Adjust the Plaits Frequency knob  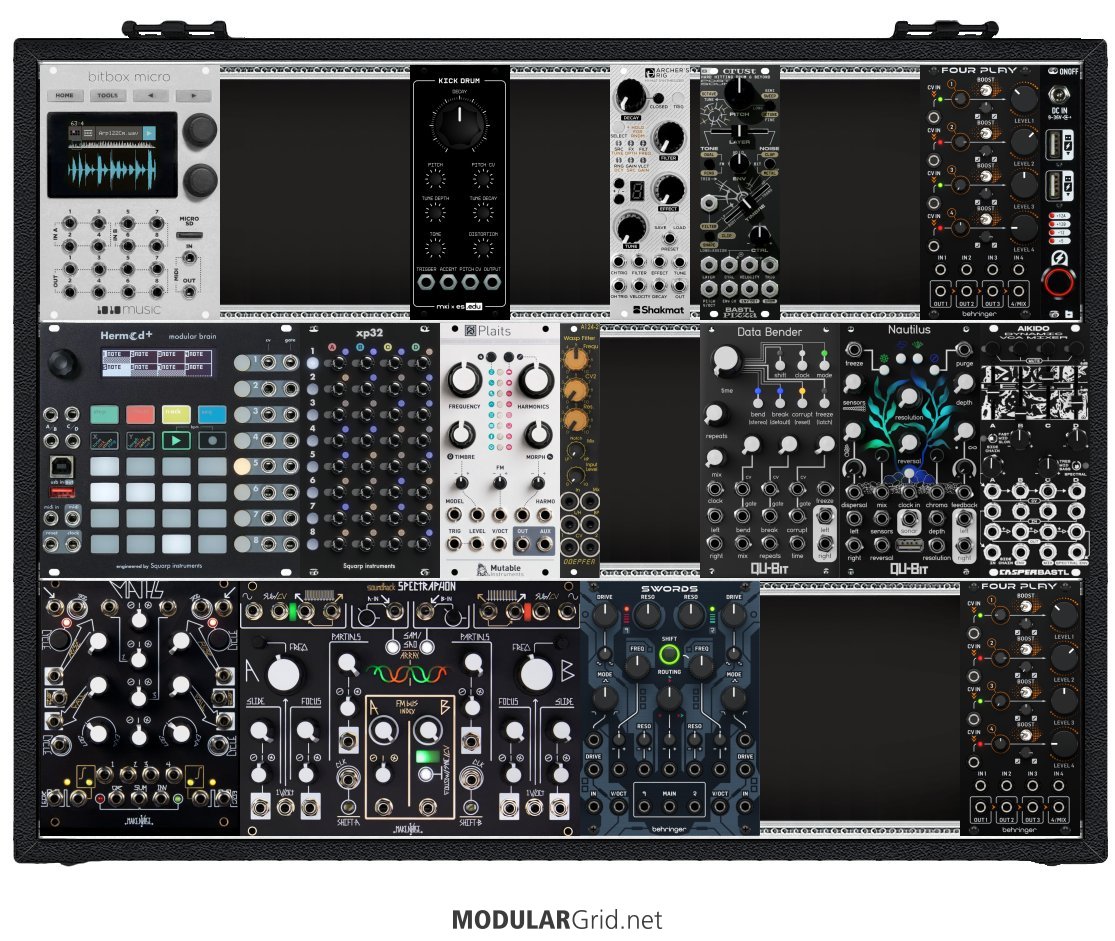[x=464, y=378]
